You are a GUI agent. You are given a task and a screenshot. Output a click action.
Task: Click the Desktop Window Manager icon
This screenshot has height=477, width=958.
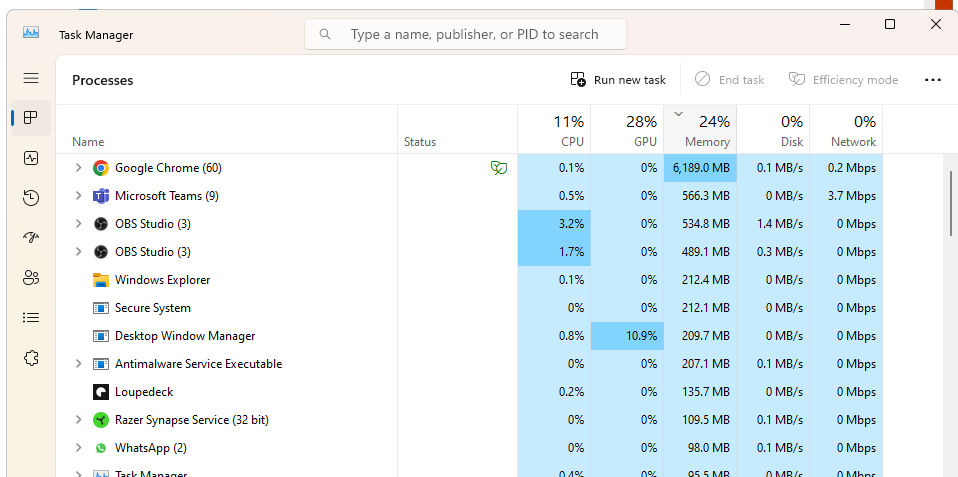[x=101, y=336]
